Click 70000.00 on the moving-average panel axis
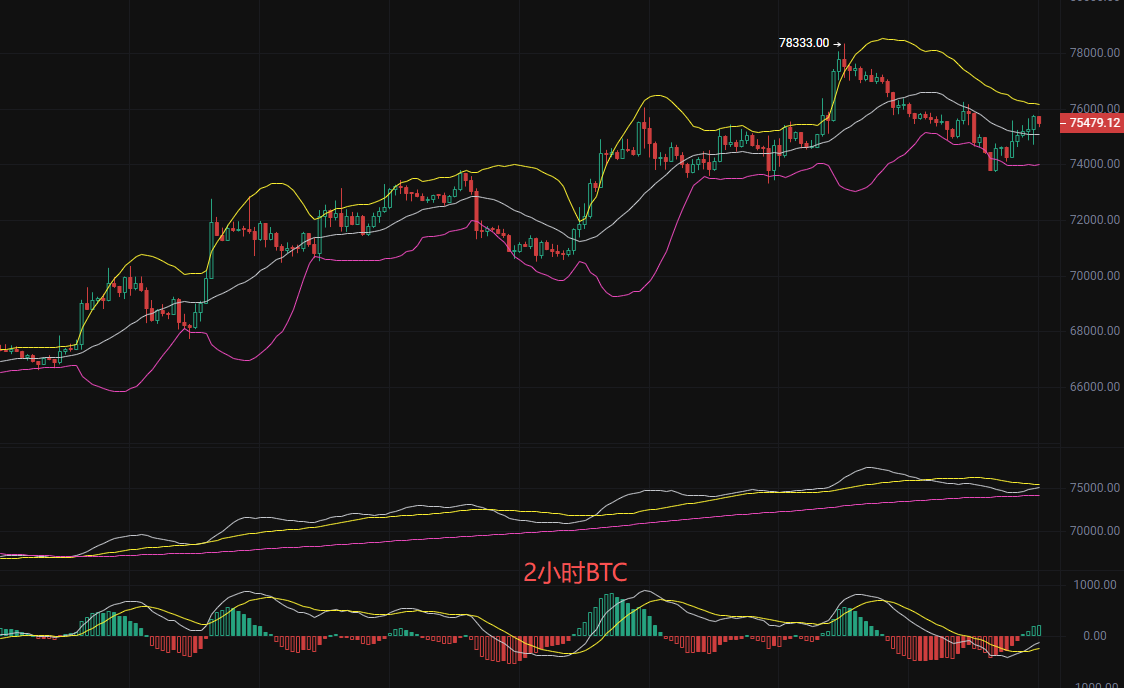The height and width of the screenshot is (688, 1124). tap(1092, 531)
